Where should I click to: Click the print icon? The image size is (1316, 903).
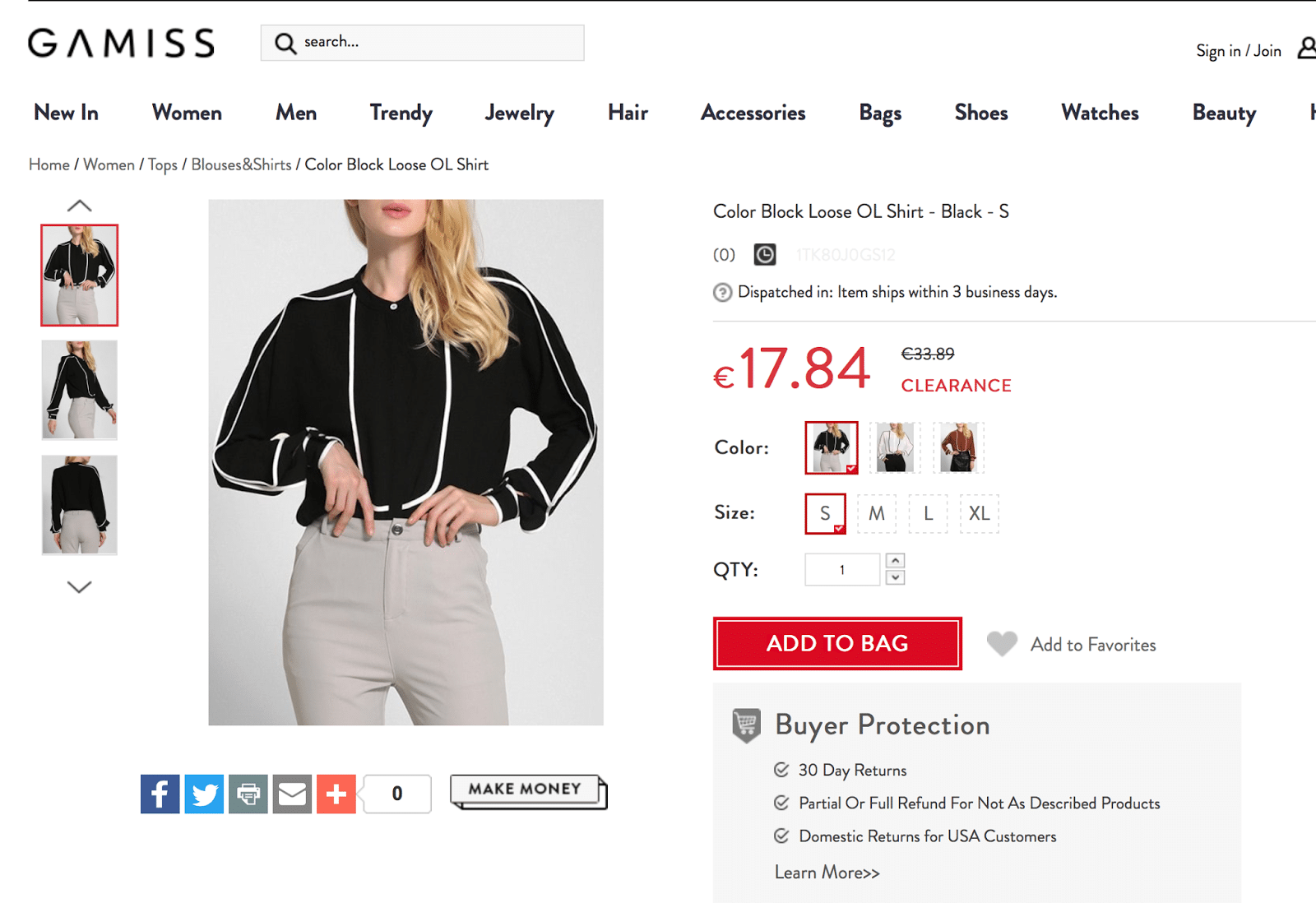click(248, 794)
